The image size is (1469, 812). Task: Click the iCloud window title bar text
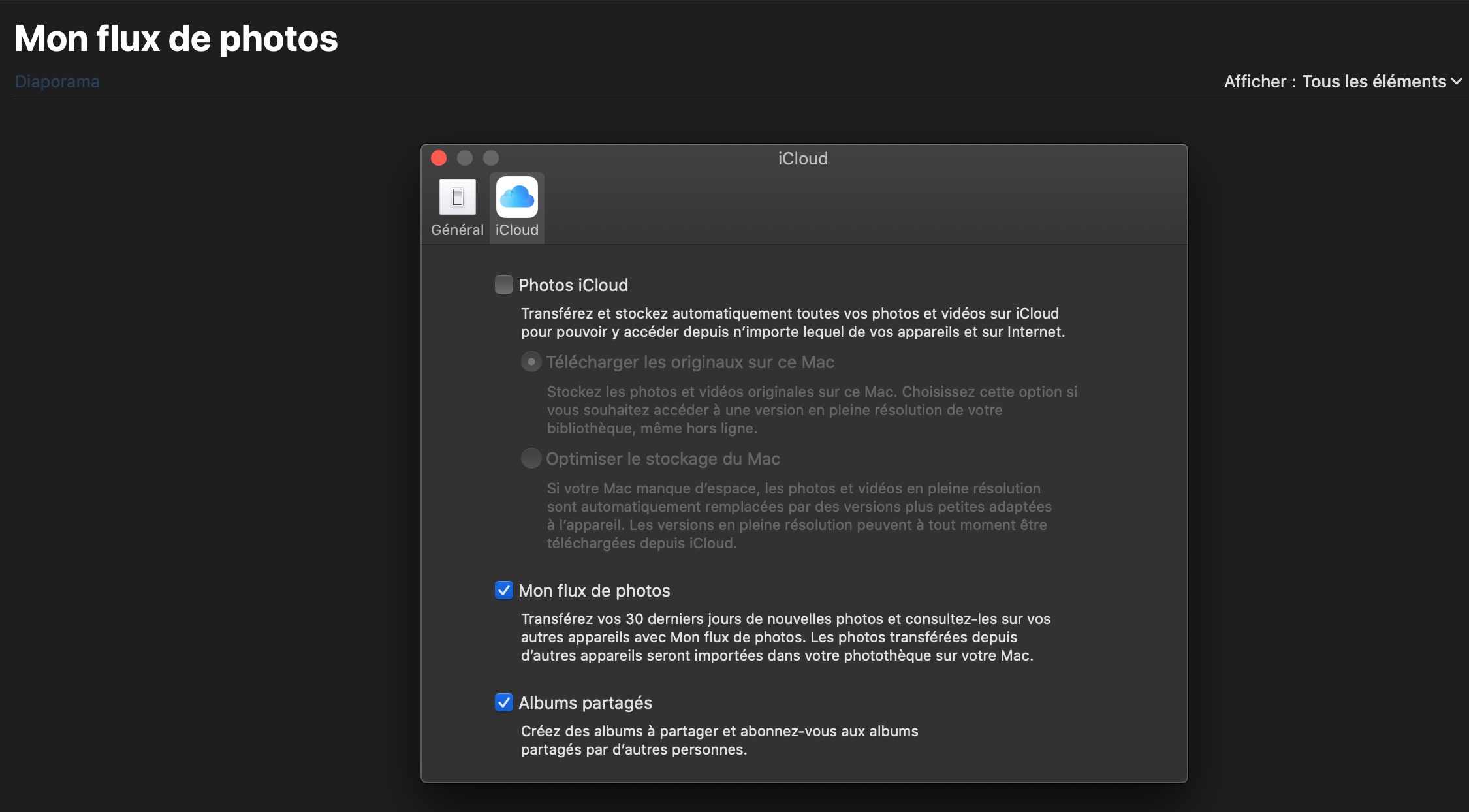coord(802,159)
